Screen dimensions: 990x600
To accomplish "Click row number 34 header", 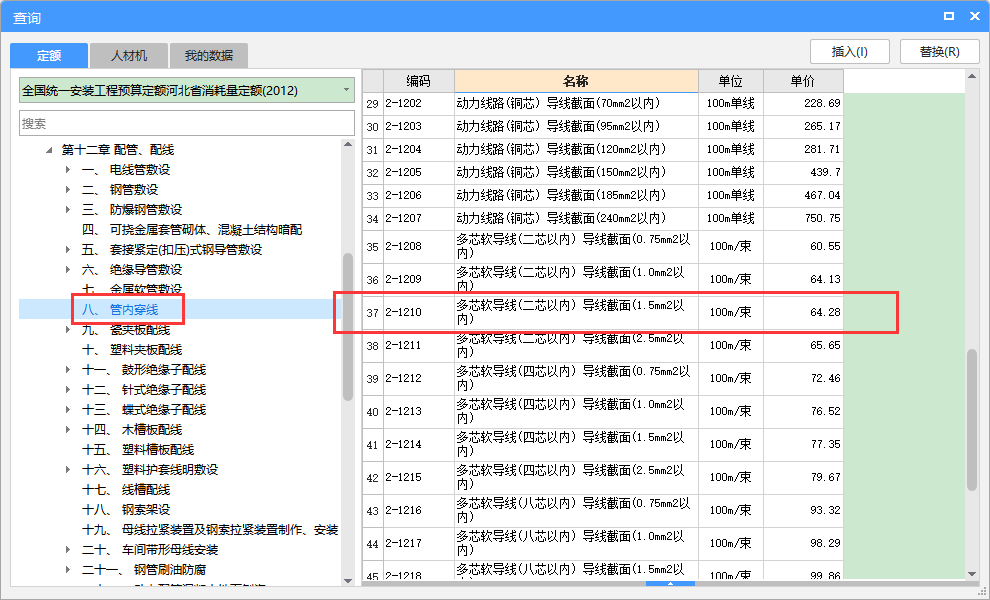I will (373, 219).
